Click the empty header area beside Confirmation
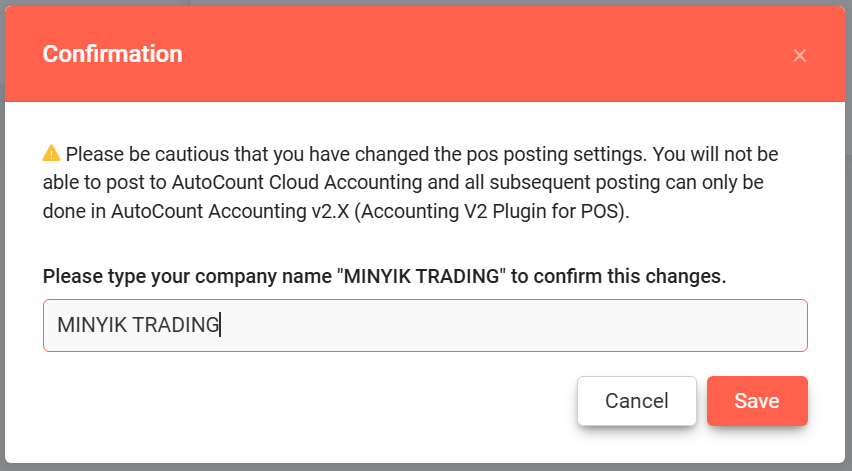This screenshot has width=852, height=471. click(484, 54)
